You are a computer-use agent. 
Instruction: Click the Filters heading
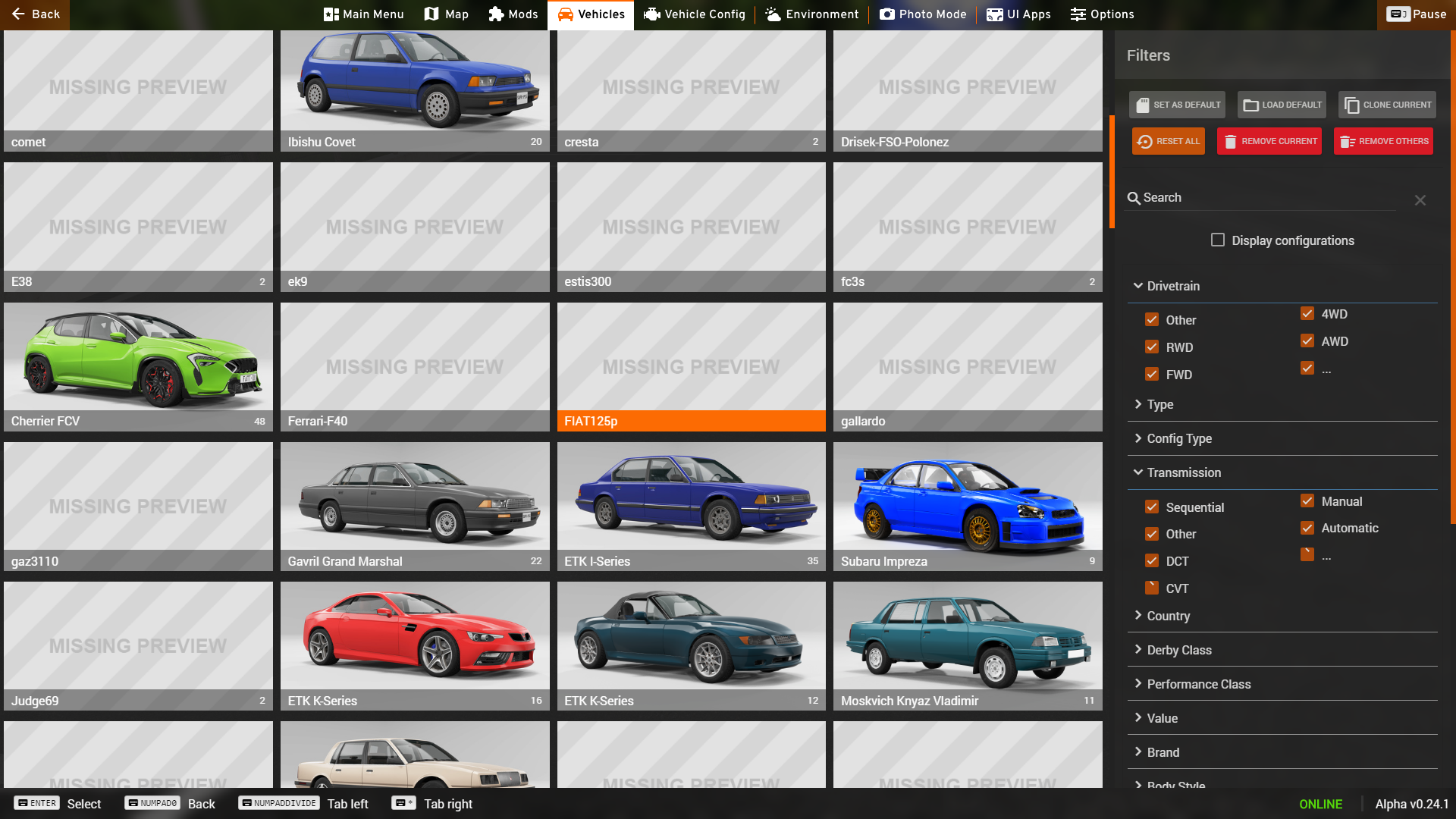tap(1148, 55)
